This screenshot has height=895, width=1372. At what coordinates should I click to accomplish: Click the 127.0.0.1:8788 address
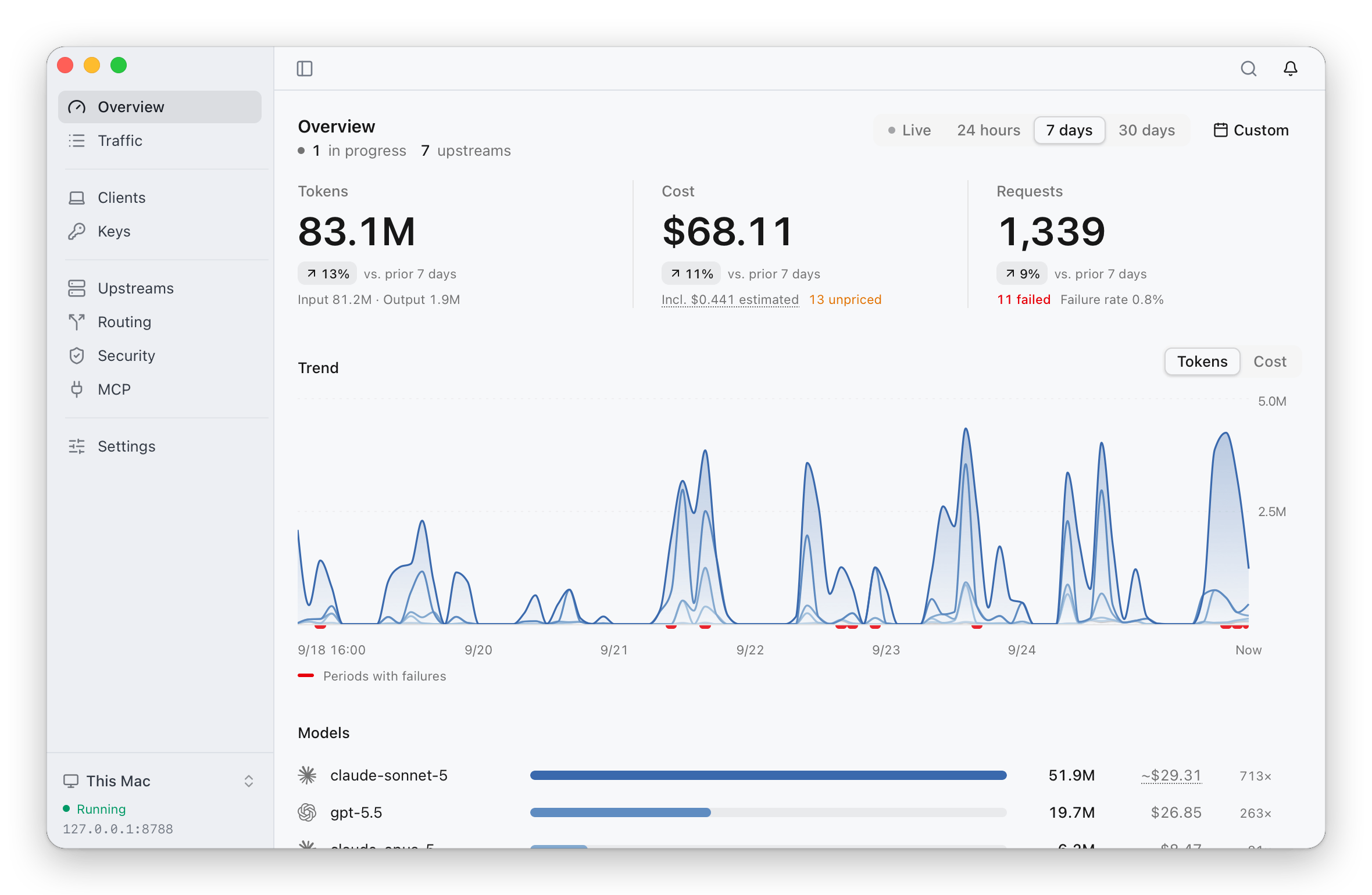pyautogui.click(x=118, y=829)
